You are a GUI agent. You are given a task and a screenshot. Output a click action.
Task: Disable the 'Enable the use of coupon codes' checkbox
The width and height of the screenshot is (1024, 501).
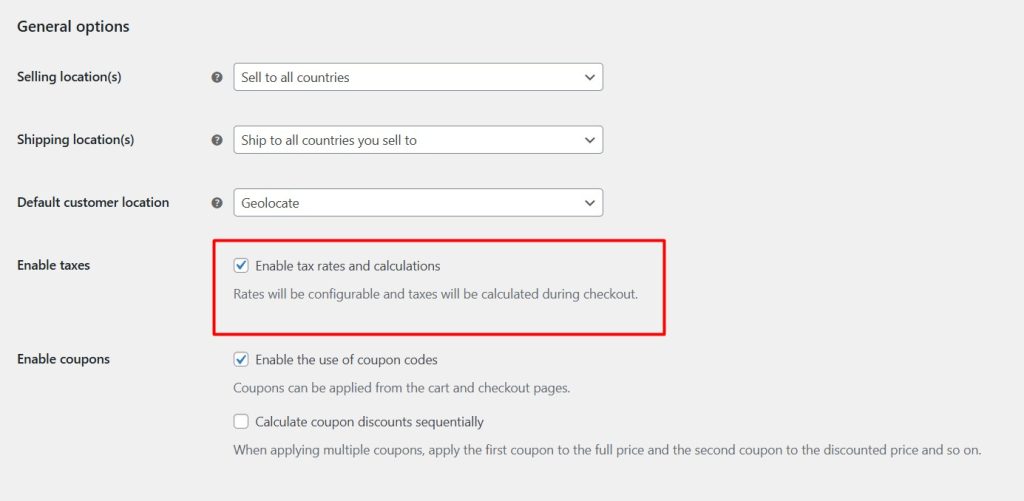(241, 360)
